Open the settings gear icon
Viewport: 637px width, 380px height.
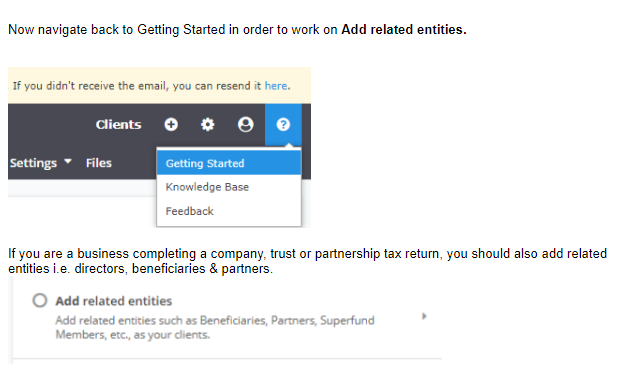(208, 124)
